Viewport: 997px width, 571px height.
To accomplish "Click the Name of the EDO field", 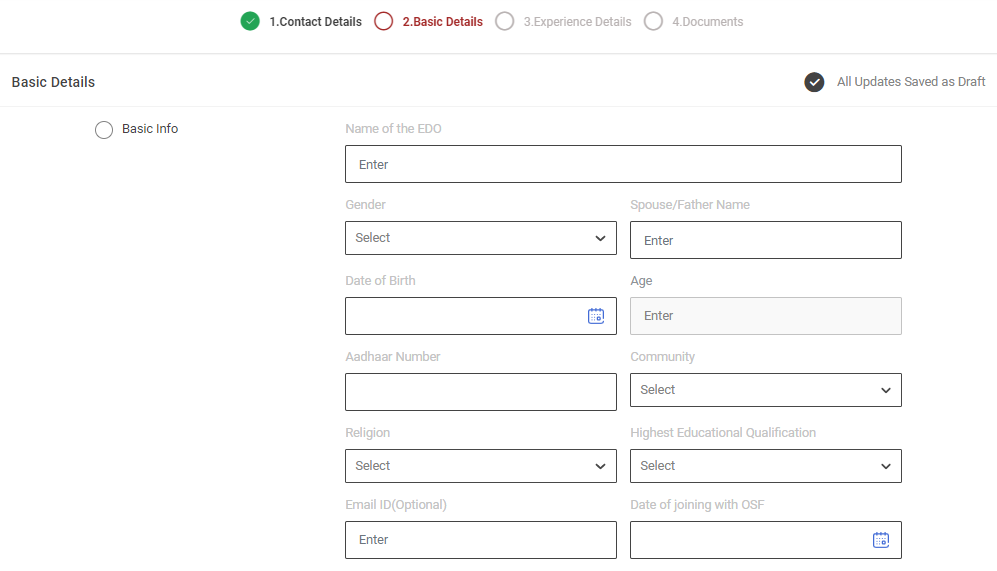I will [622, 164].
